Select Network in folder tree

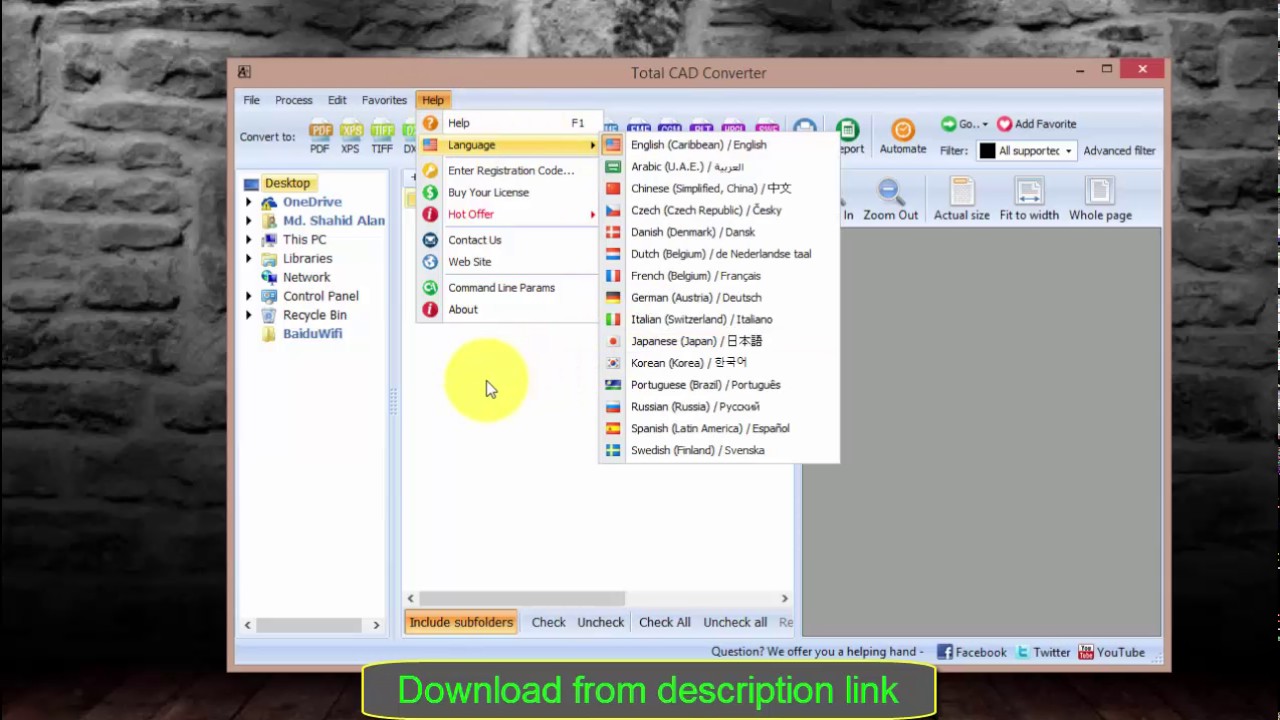point(306,277)
